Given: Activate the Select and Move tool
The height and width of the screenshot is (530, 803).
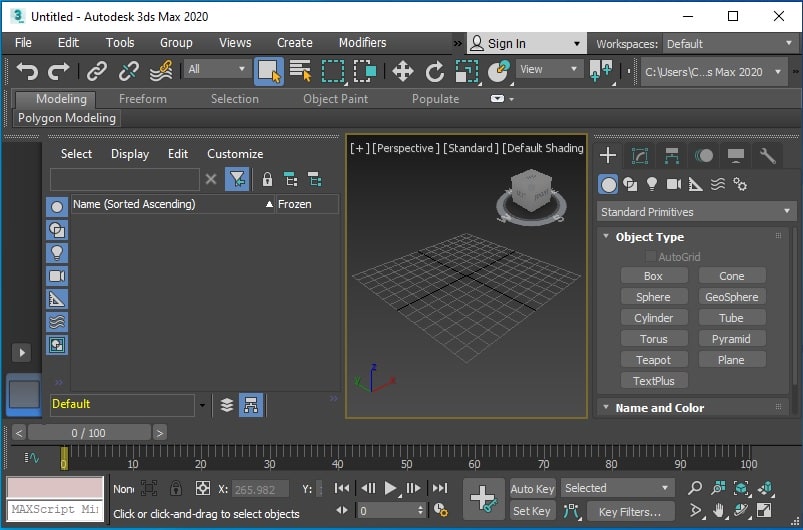Looking at the screenshot, I should pyautogui.click(x=403, y=71).
